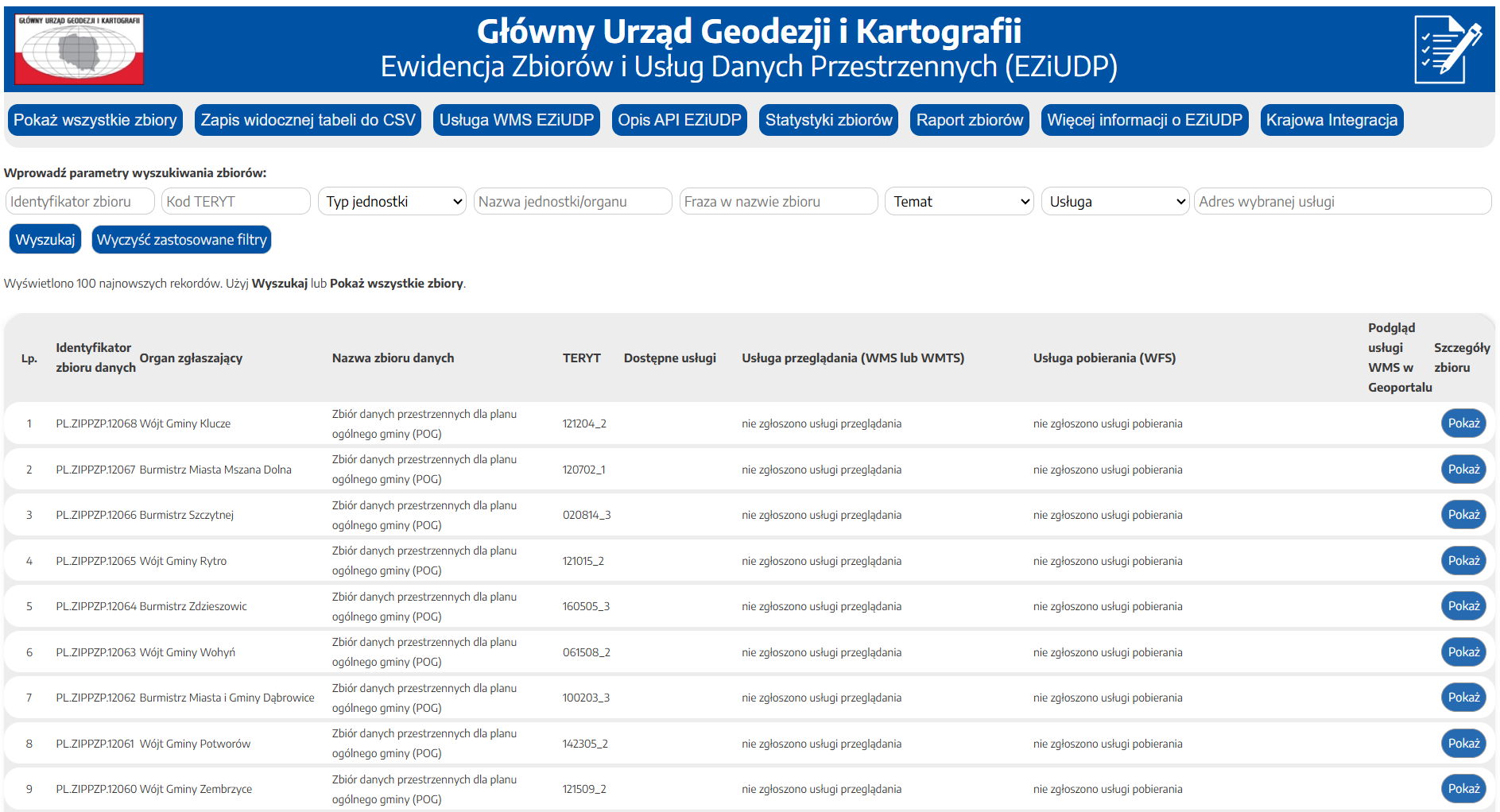
Task: Expand the Usługa dropdown
Action: [1115, 201]
